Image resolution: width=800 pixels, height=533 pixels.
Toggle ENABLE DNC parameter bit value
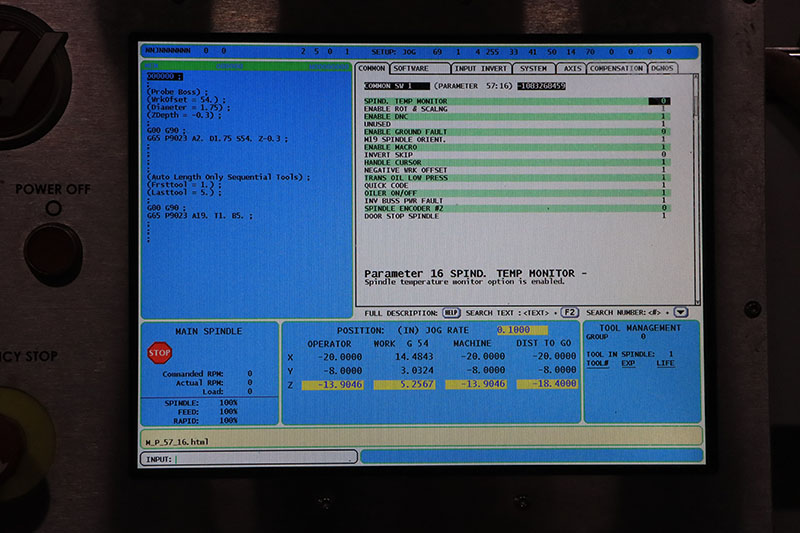coord(663,116)
